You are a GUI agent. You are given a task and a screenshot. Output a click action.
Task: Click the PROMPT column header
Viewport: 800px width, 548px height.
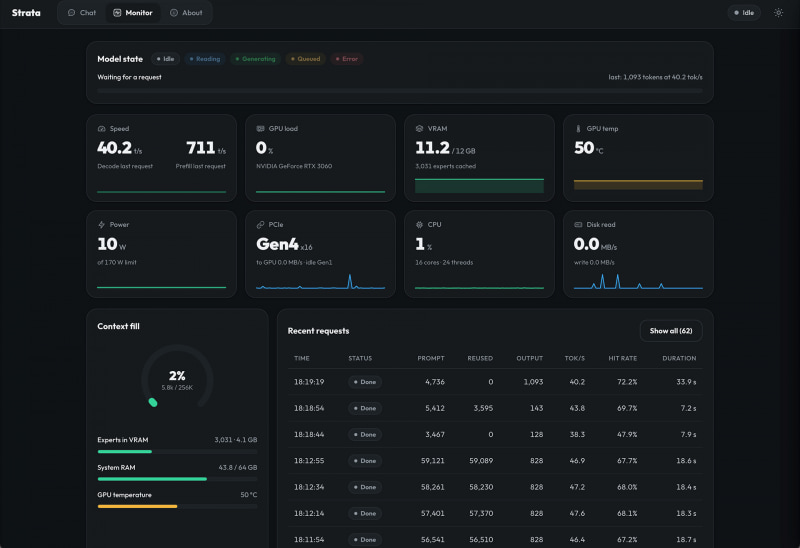coord(431,358)
